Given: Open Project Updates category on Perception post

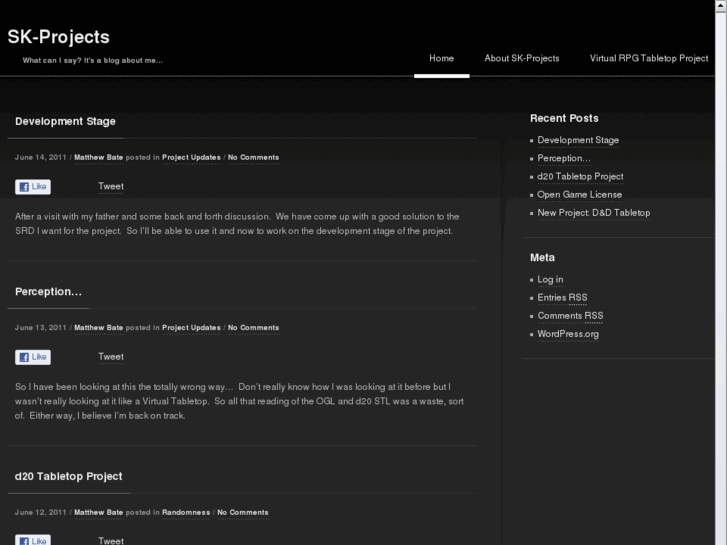Looking at the screenshot, I should pyautogui.click(x=191, y=327).
